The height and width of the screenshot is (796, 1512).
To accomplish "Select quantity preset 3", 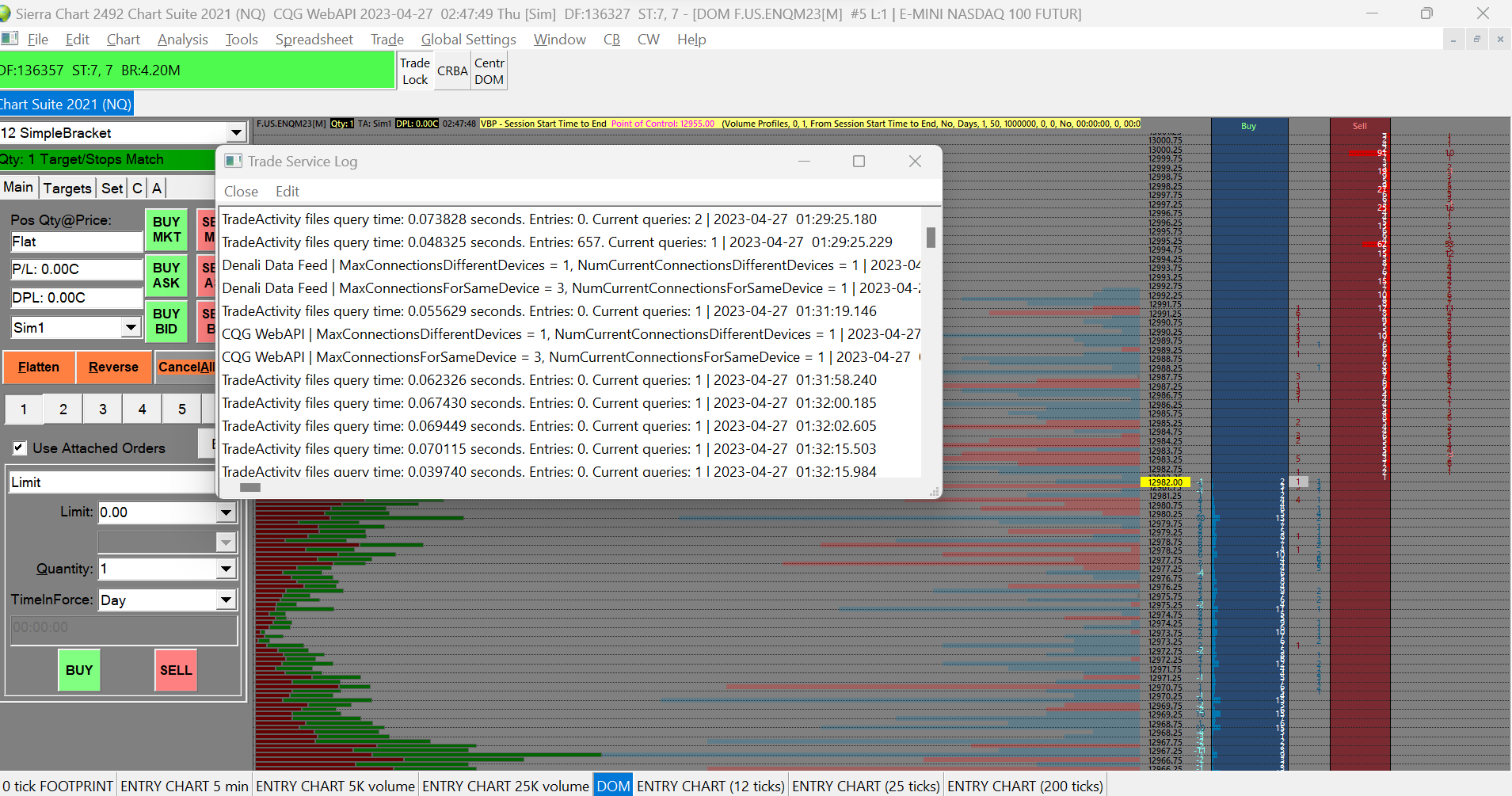I will pos(103,409).
